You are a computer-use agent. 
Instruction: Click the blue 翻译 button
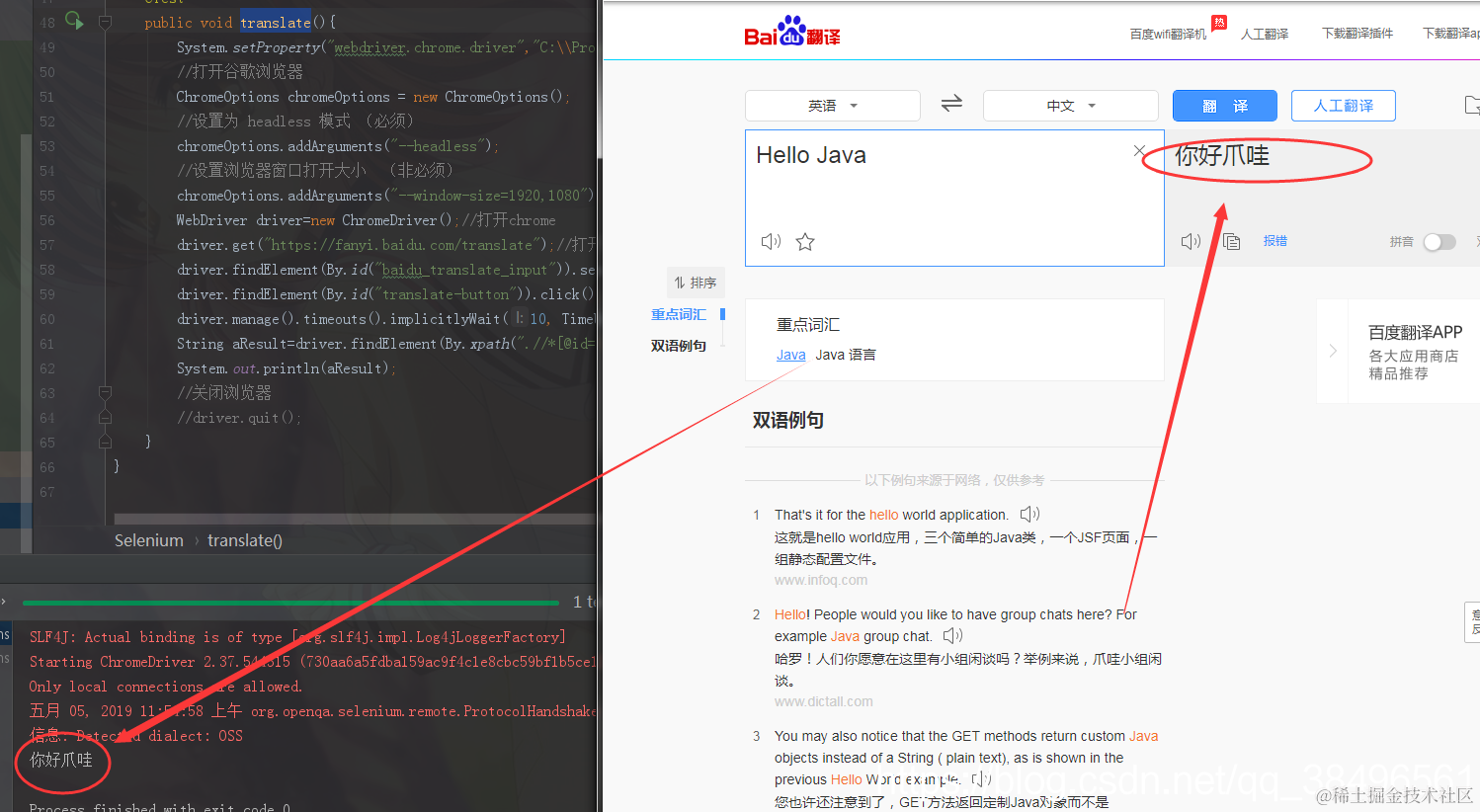coord(1225,106)
